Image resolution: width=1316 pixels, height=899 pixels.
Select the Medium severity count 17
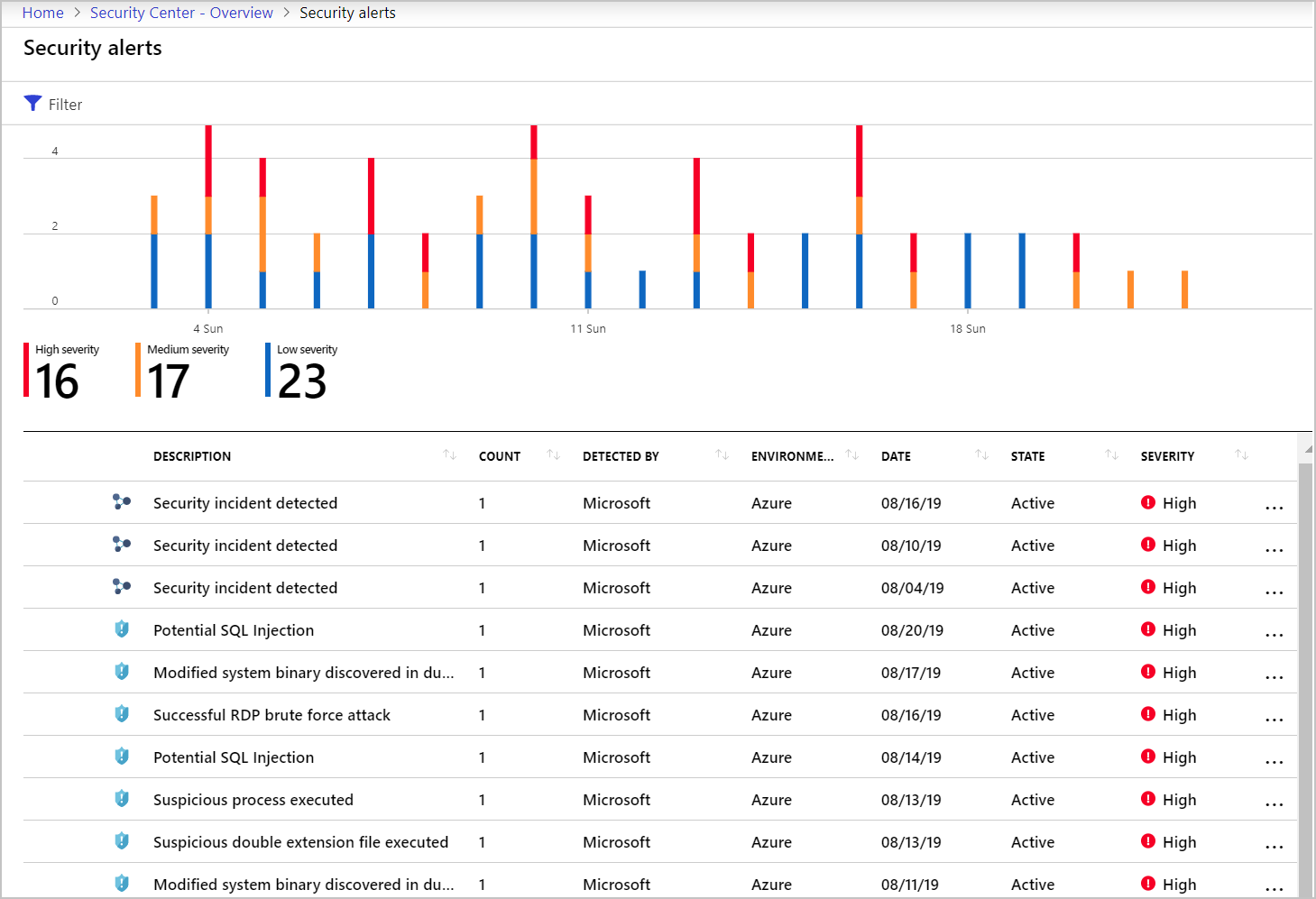169,381
